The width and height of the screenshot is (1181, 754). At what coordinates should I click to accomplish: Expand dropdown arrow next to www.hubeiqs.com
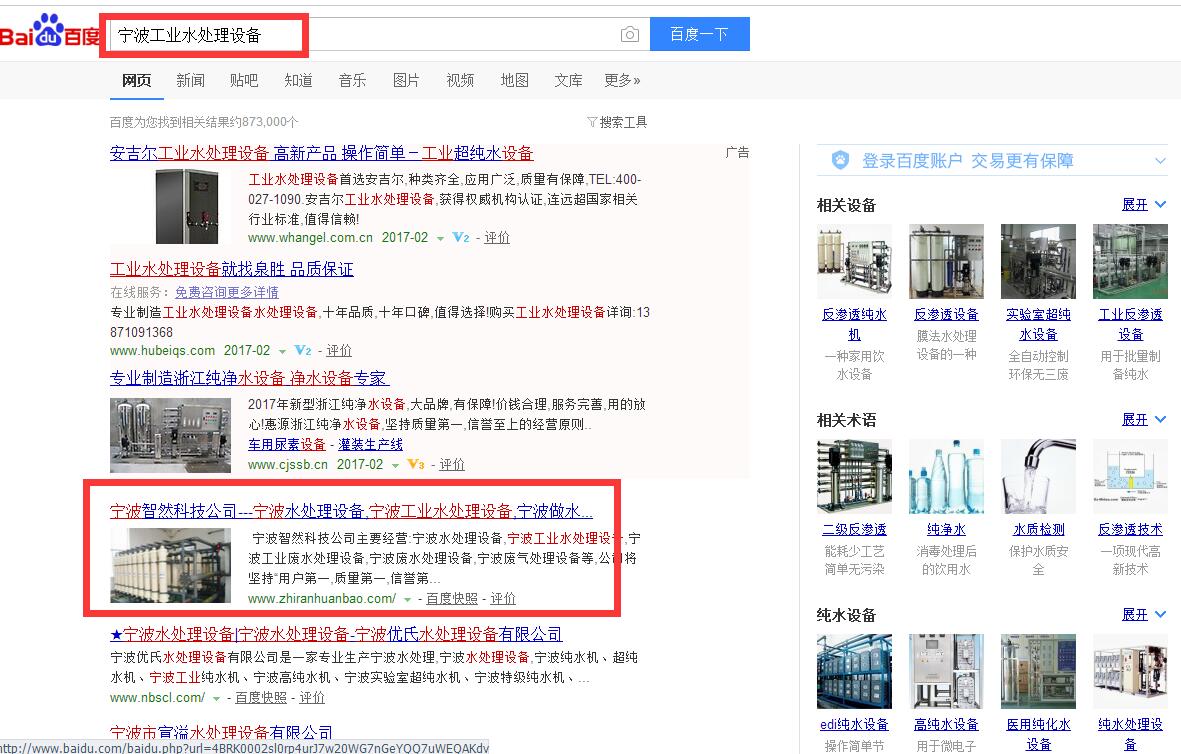point(282,351)
